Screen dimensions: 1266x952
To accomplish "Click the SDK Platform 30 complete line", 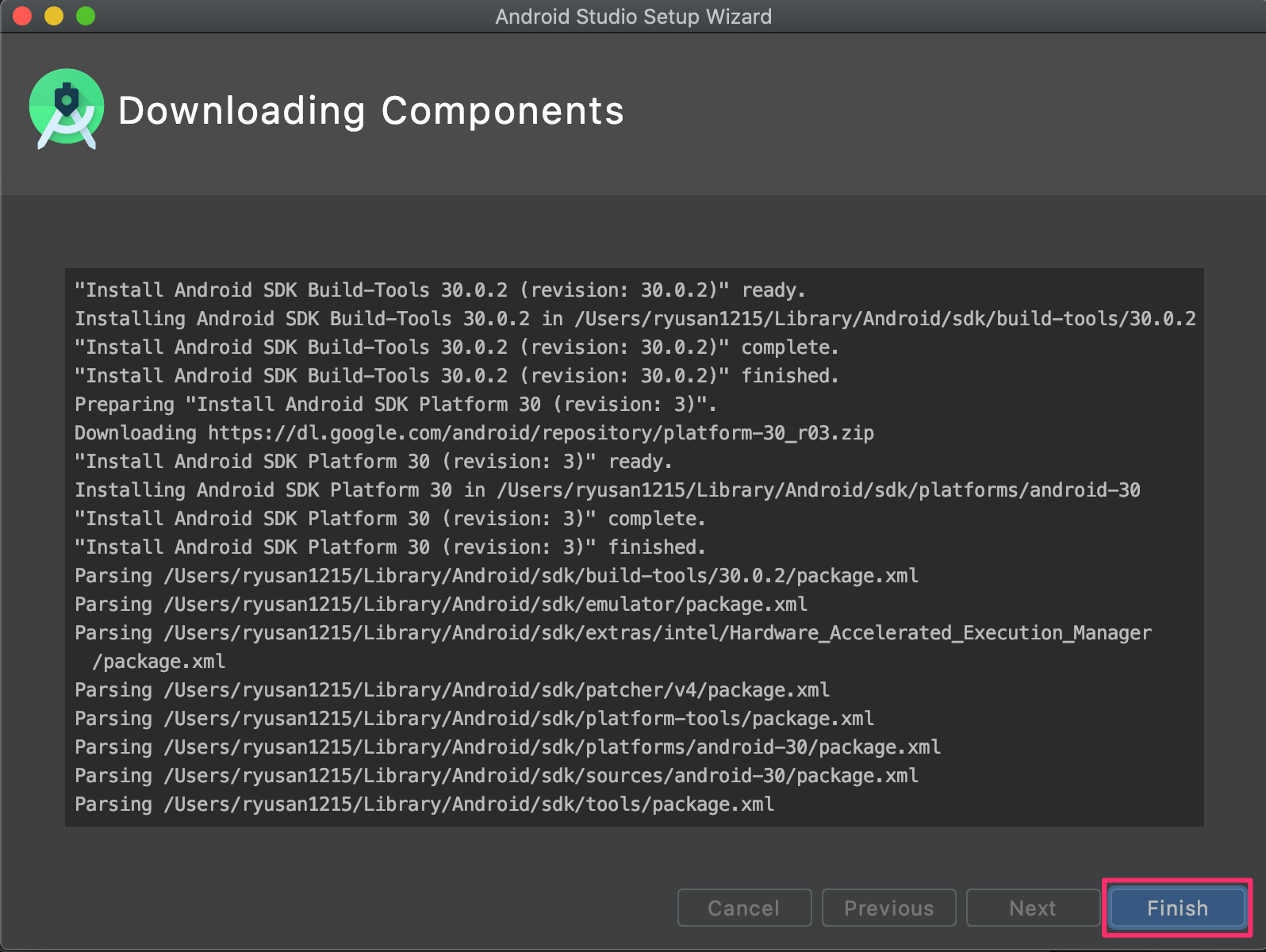I will 390,519.
